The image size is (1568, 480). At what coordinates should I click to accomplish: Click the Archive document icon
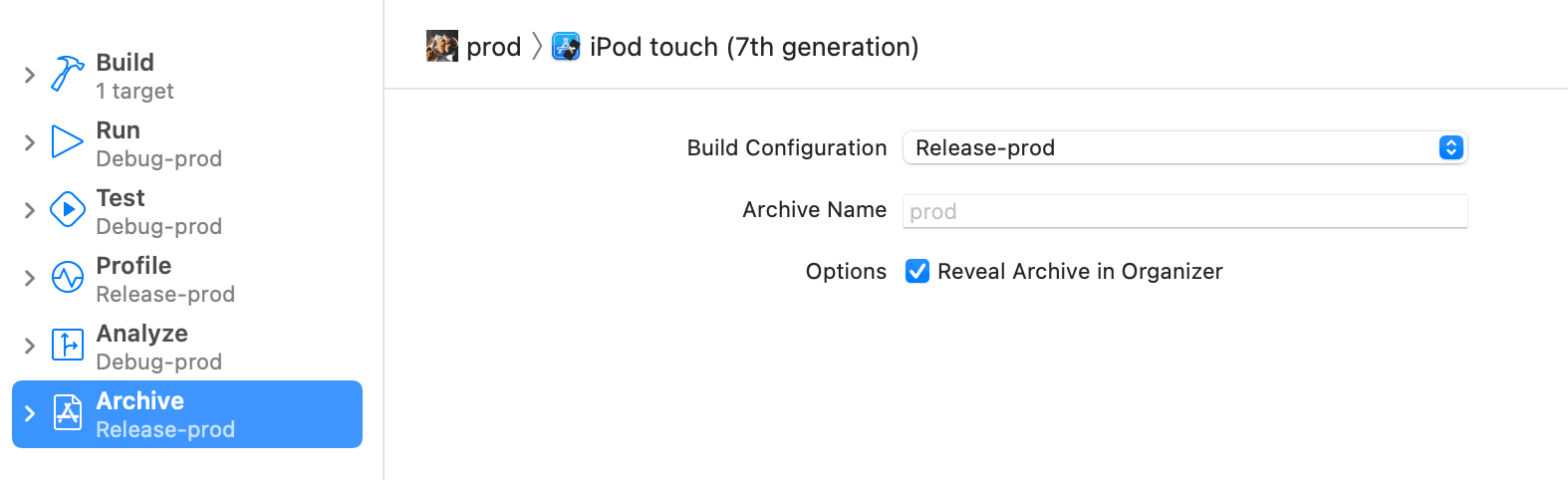coord(67,412)
